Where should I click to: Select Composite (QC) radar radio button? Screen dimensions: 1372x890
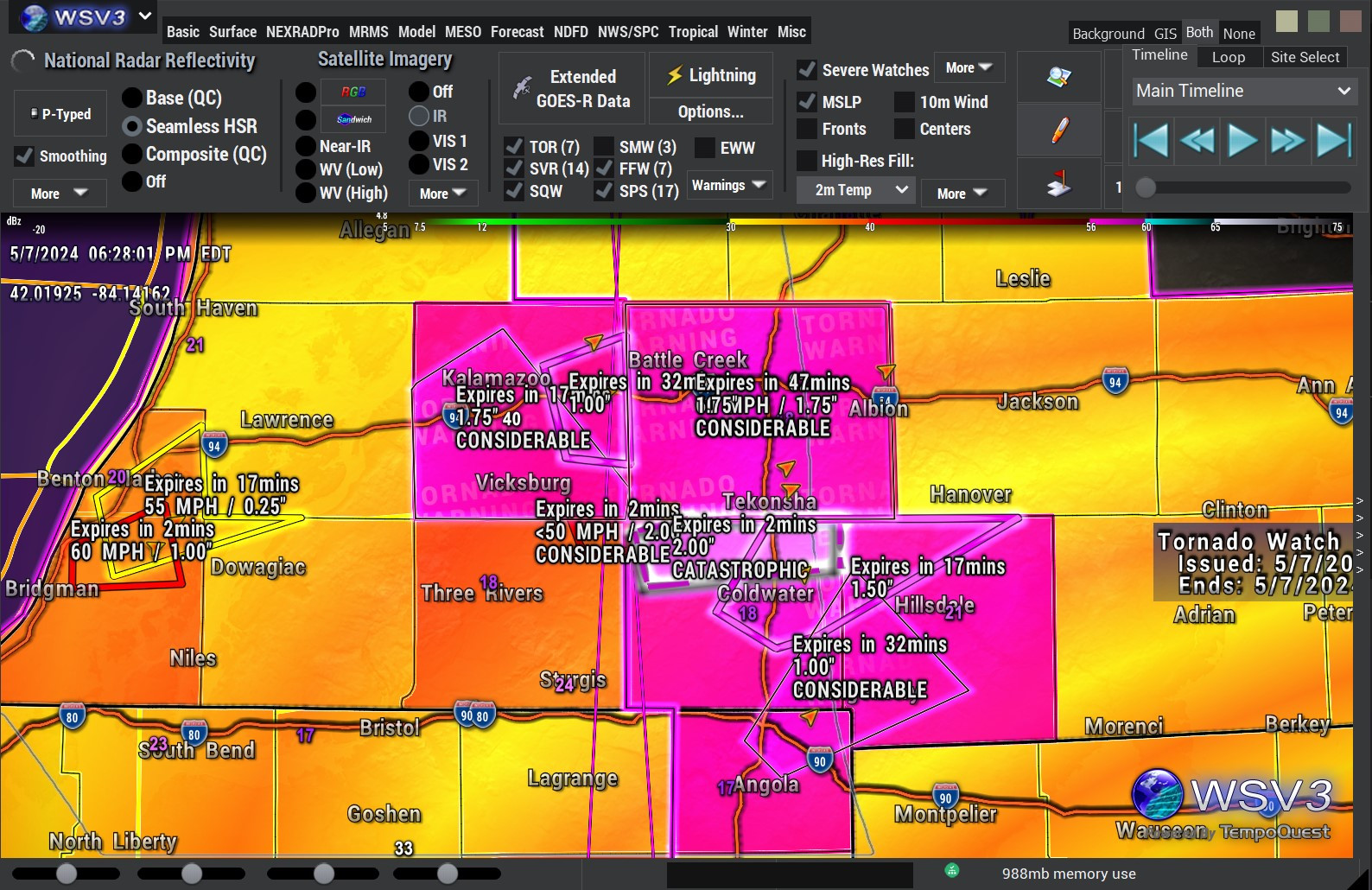click(x=132, y=154)
